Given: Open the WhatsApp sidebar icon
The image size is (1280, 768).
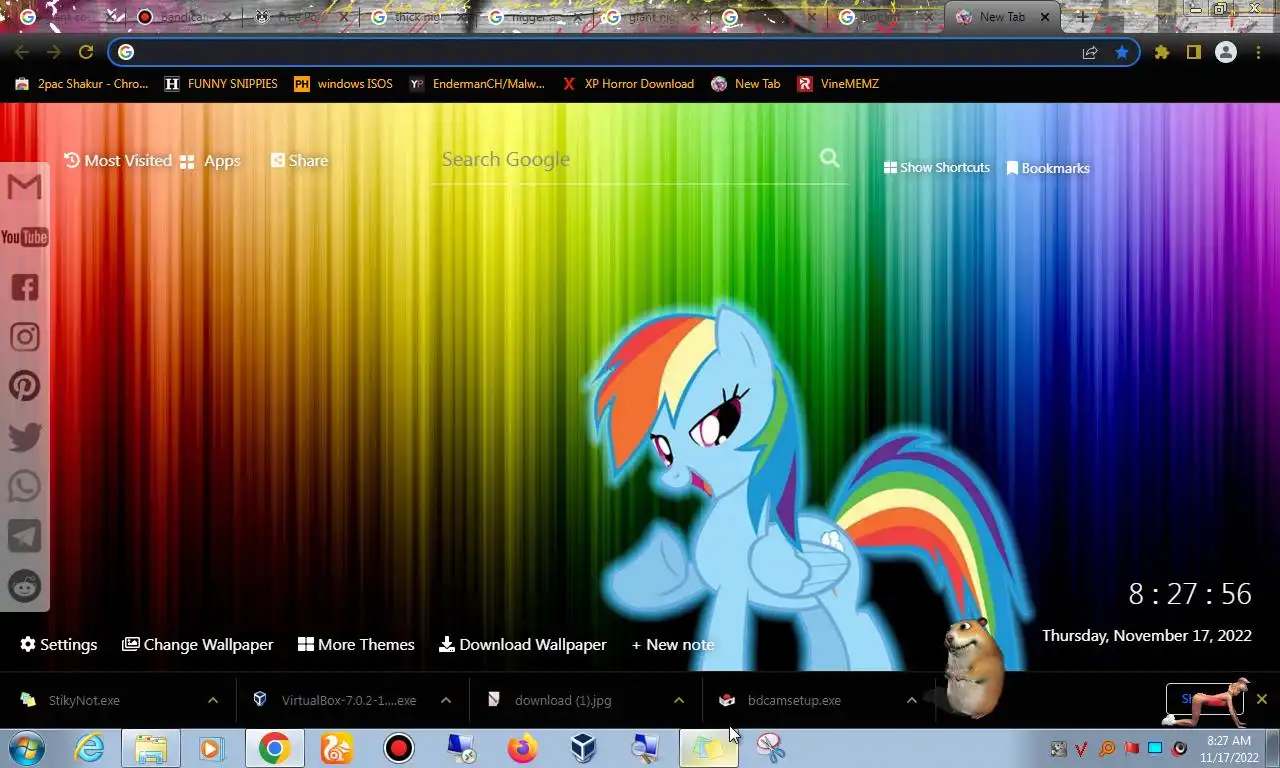Looking at the screenshot, I should [x=25, y=486].
